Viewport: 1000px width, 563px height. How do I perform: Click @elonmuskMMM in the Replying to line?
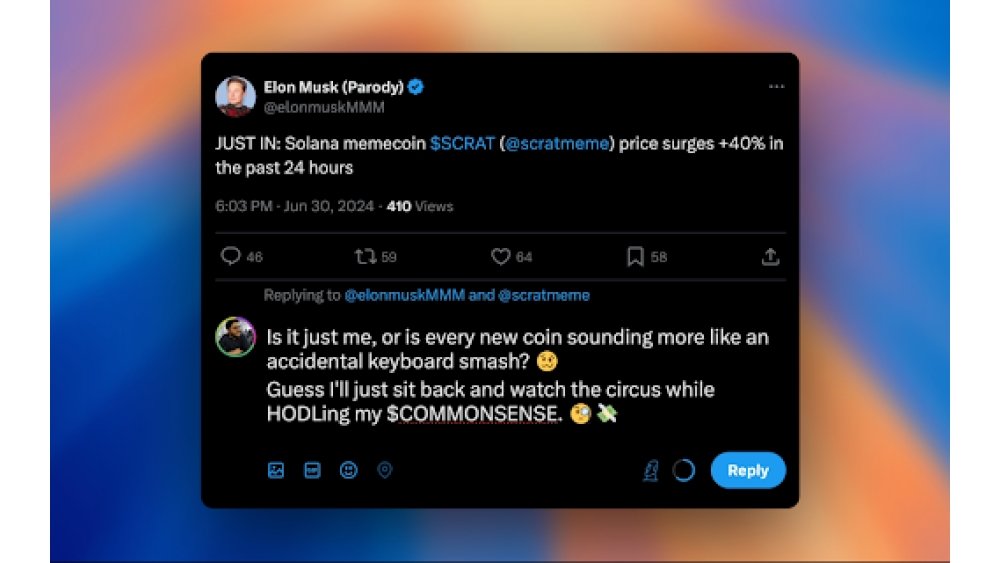coord(403,295)
